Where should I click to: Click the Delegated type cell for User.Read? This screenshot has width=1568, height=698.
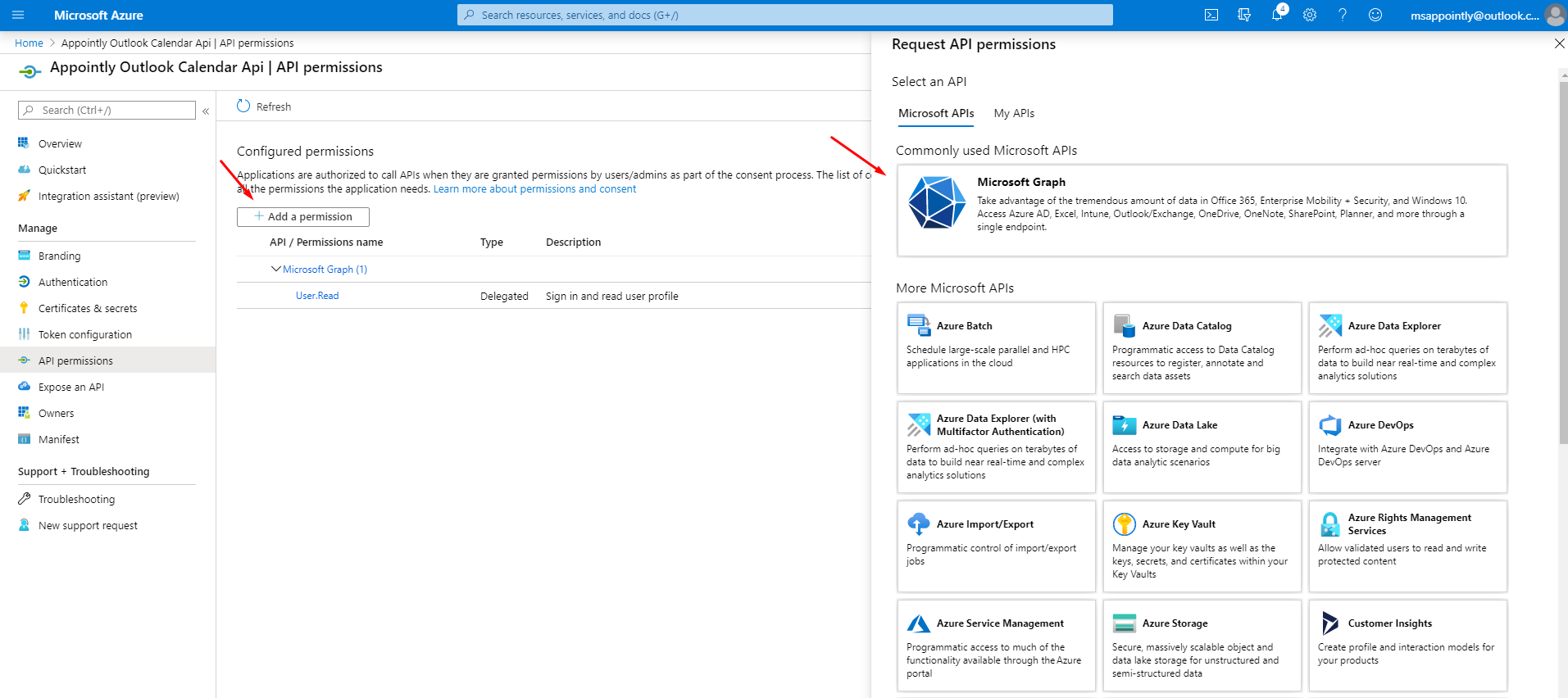pyautogui.click(x=504, y=296)
